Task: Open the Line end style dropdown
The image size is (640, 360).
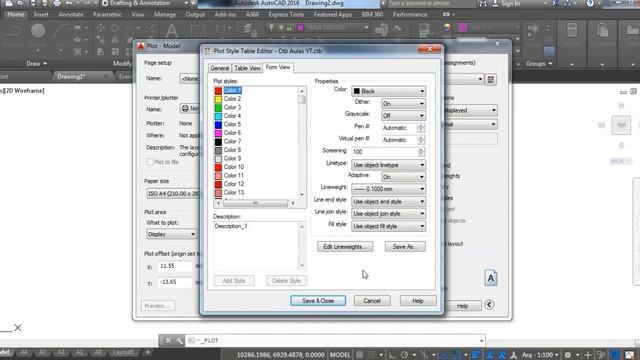Action: pos(389,202)
